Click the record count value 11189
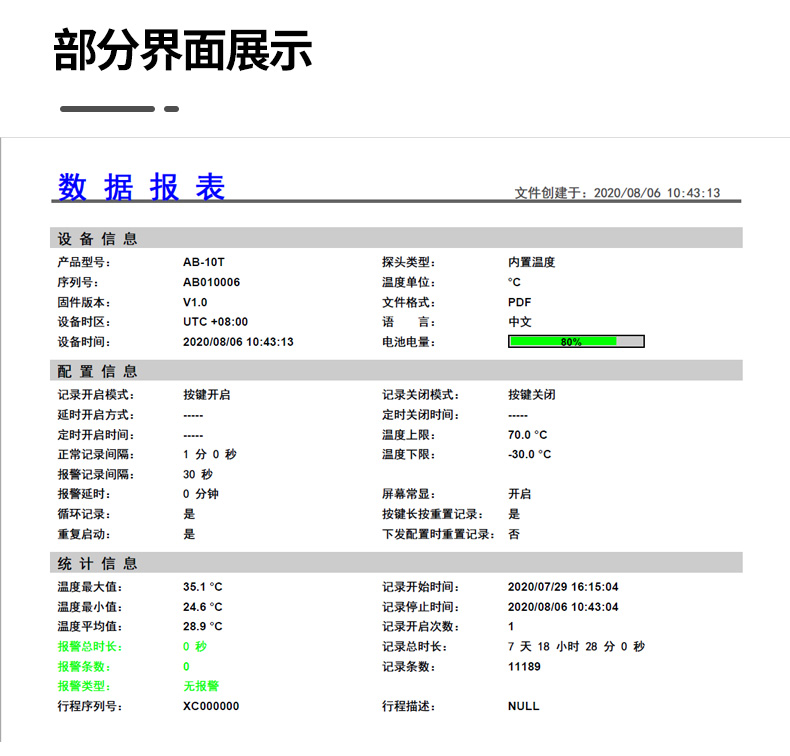This screenshot has width=790, height=756. point(524,667)
